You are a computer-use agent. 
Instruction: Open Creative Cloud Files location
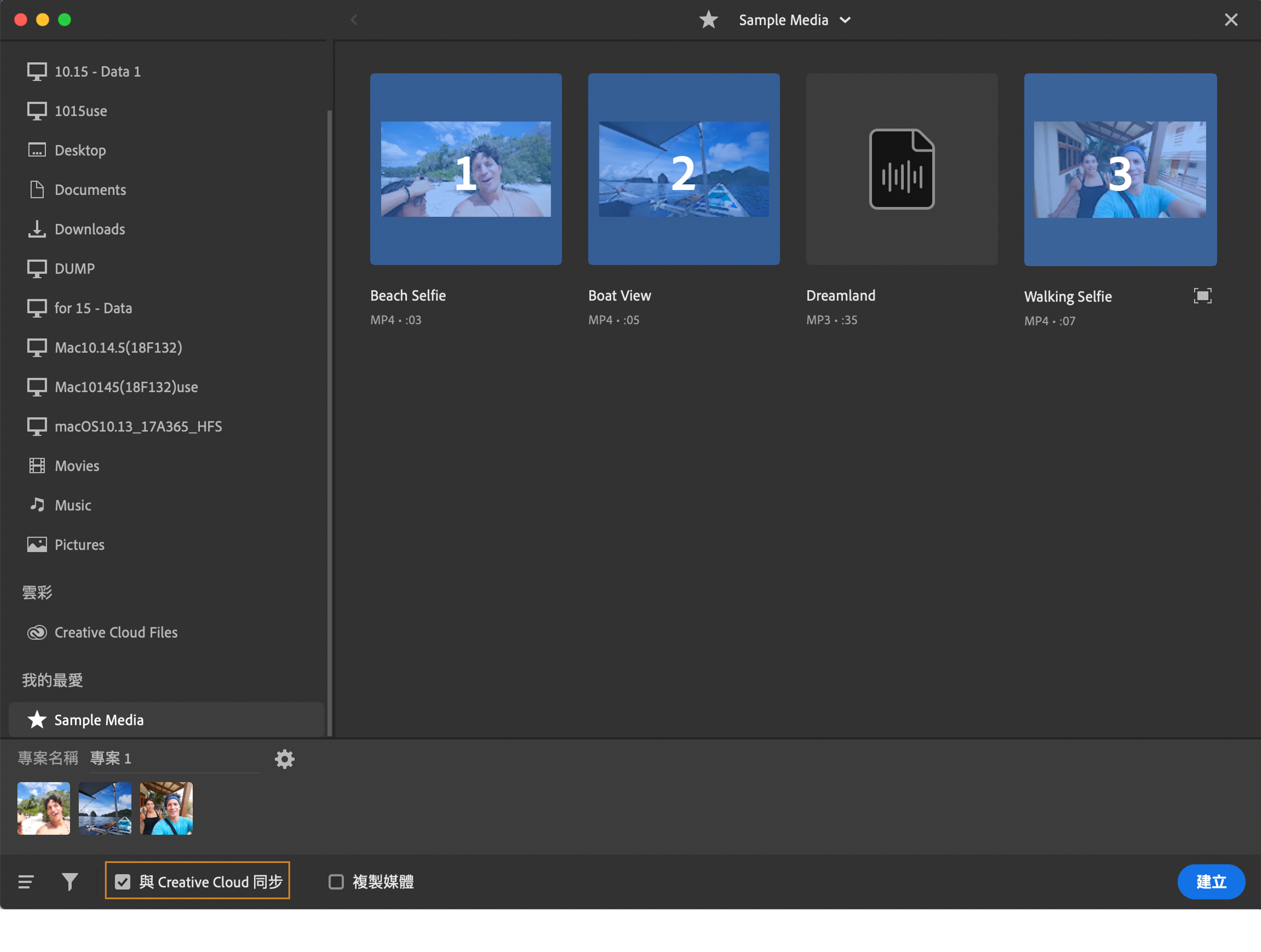116,632
